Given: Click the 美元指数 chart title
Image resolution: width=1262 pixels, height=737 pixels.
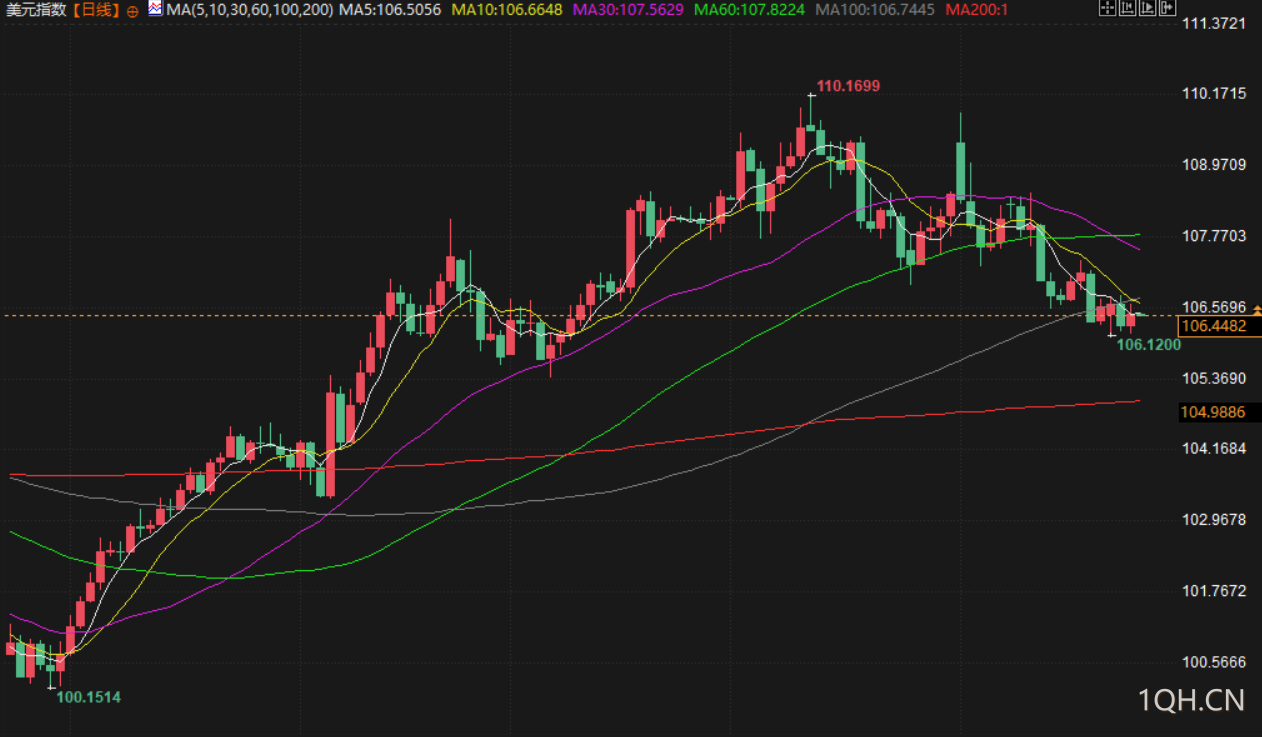Looking at the screenshot, I should 37,10.
